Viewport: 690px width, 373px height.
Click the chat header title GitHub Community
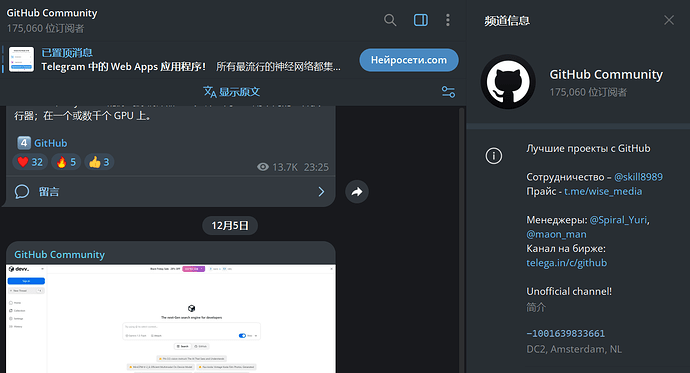click(x=52, y=13)
